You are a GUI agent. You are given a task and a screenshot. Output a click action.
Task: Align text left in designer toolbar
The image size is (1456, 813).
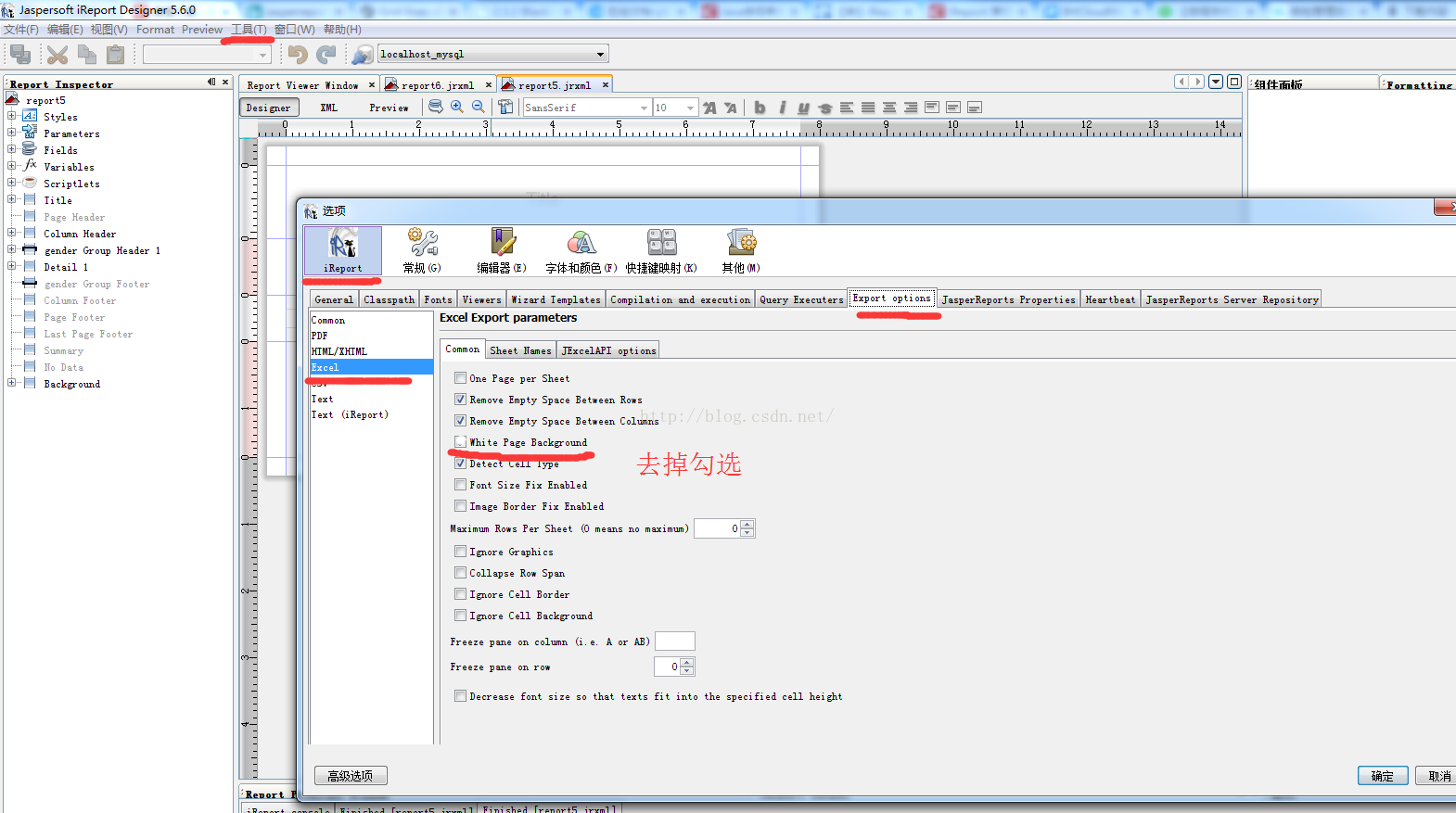(847, 108)
